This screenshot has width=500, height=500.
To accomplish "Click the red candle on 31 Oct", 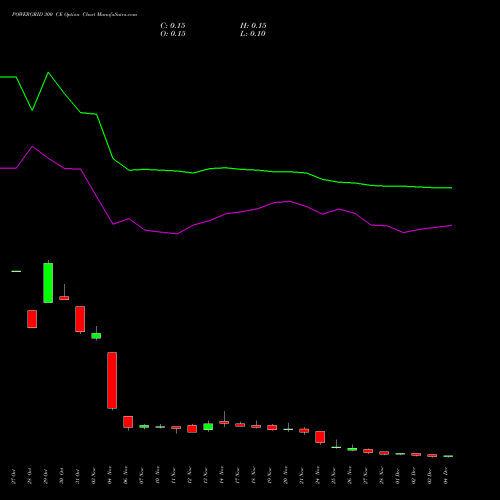I will (80, 319).
